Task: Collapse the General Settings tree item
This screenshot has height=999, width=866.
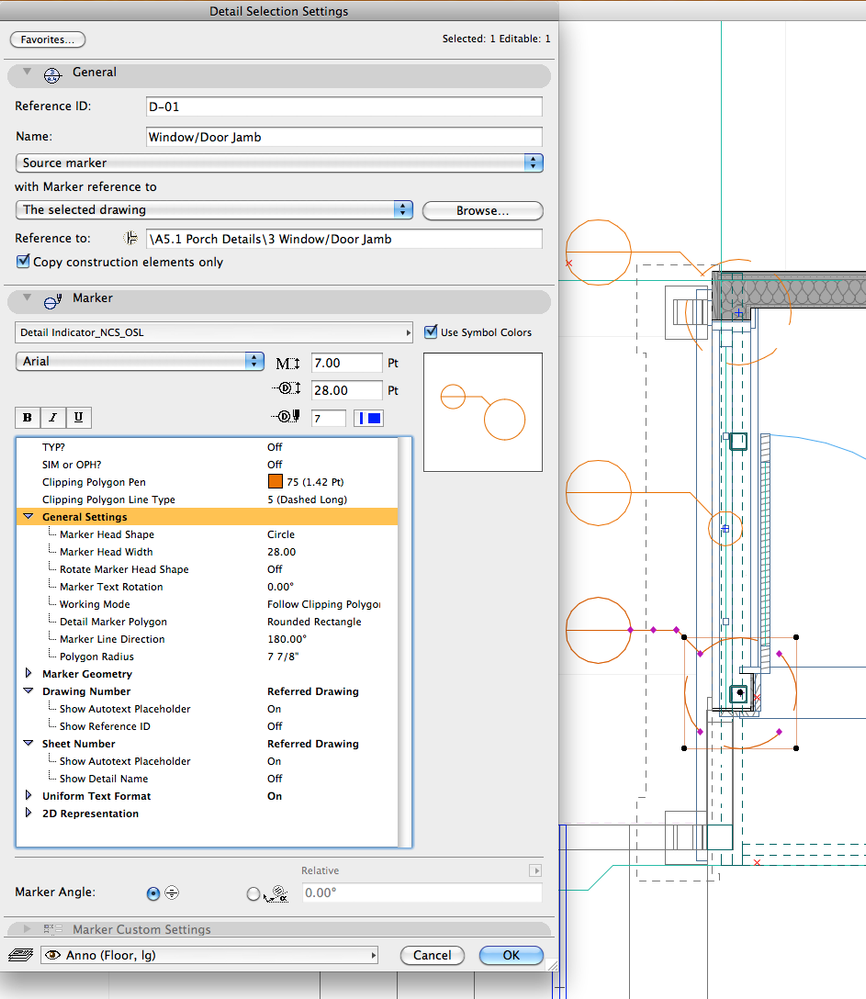Action: [28, 516]
